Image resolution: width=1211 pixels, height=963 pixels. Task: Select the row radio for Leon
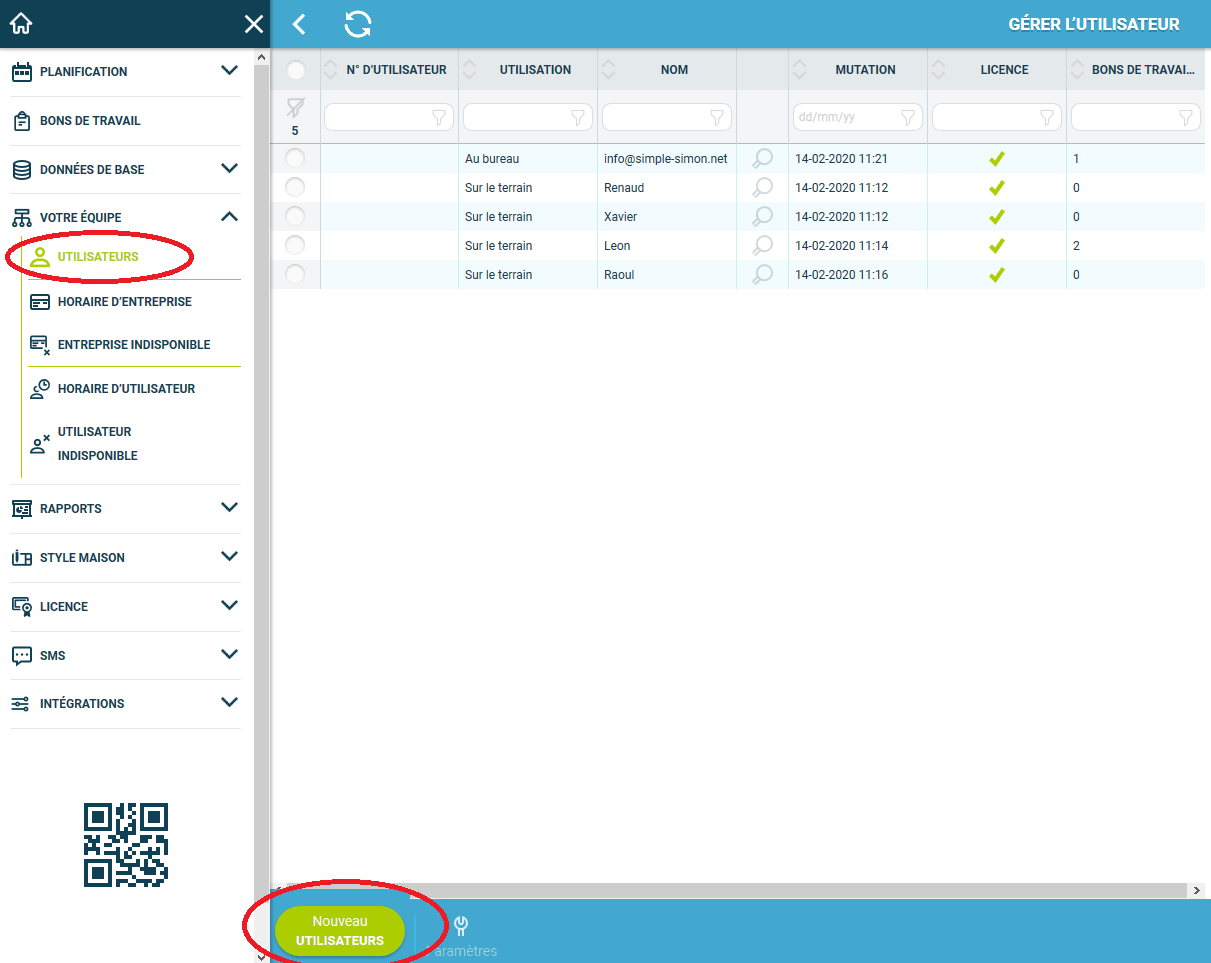click(x=295, y=245)
